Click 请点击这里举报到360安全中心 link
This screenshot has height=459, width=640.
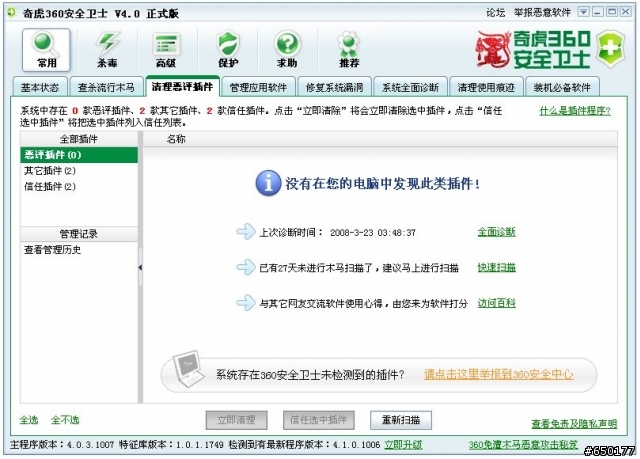point(499,374)
